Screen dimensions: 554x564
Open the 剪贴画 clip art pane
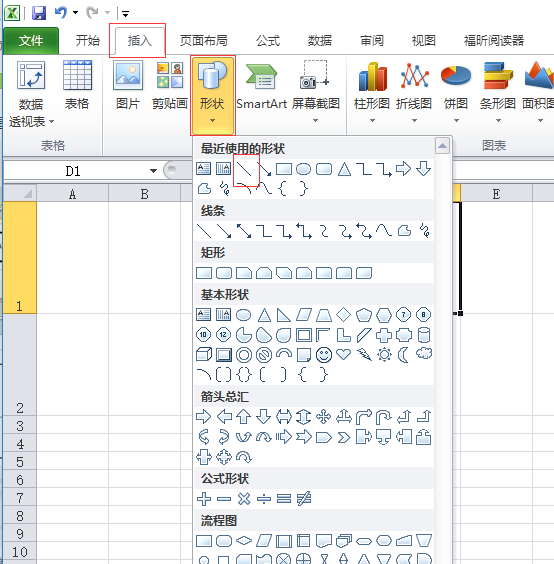point(170,86)
